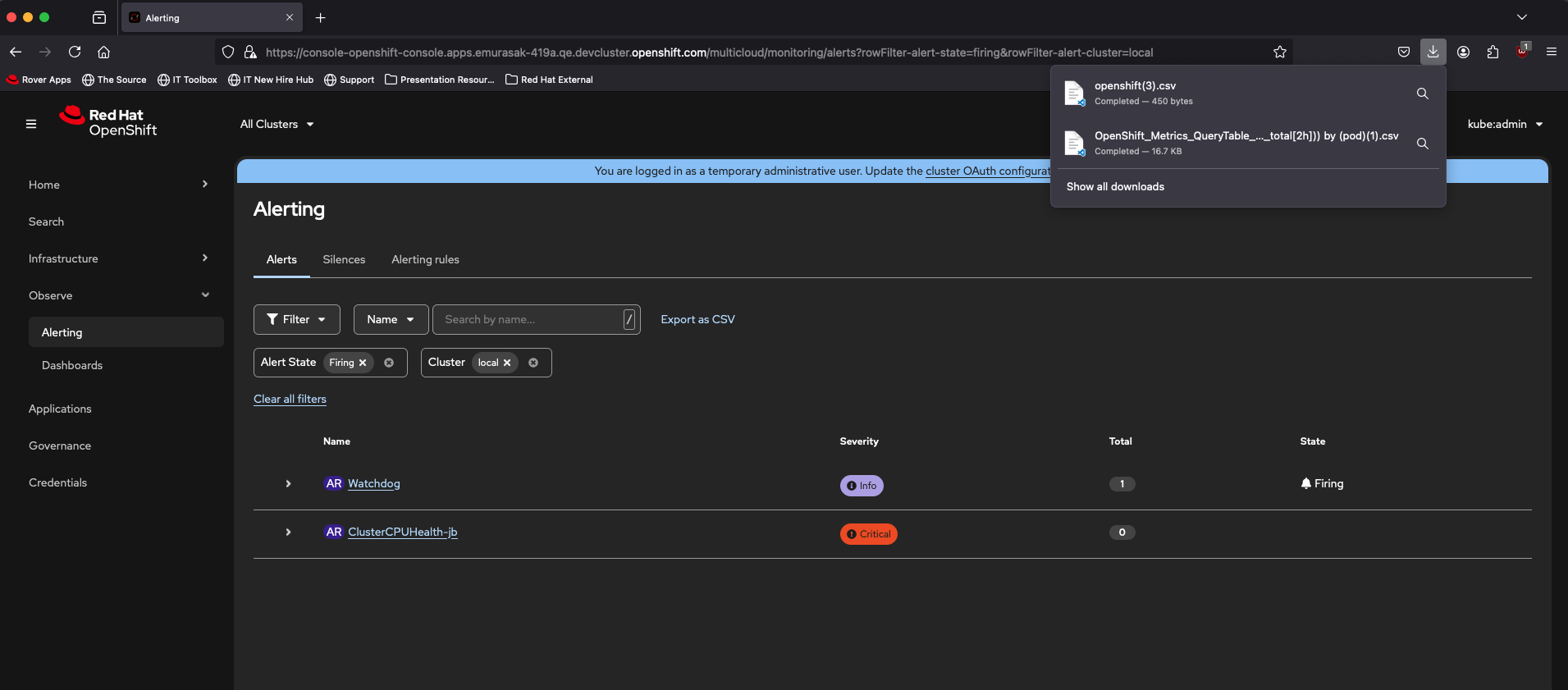Screen dimensions: 1568x690
Task: Switch to the Alerts tab
Action: click(281, 259)
